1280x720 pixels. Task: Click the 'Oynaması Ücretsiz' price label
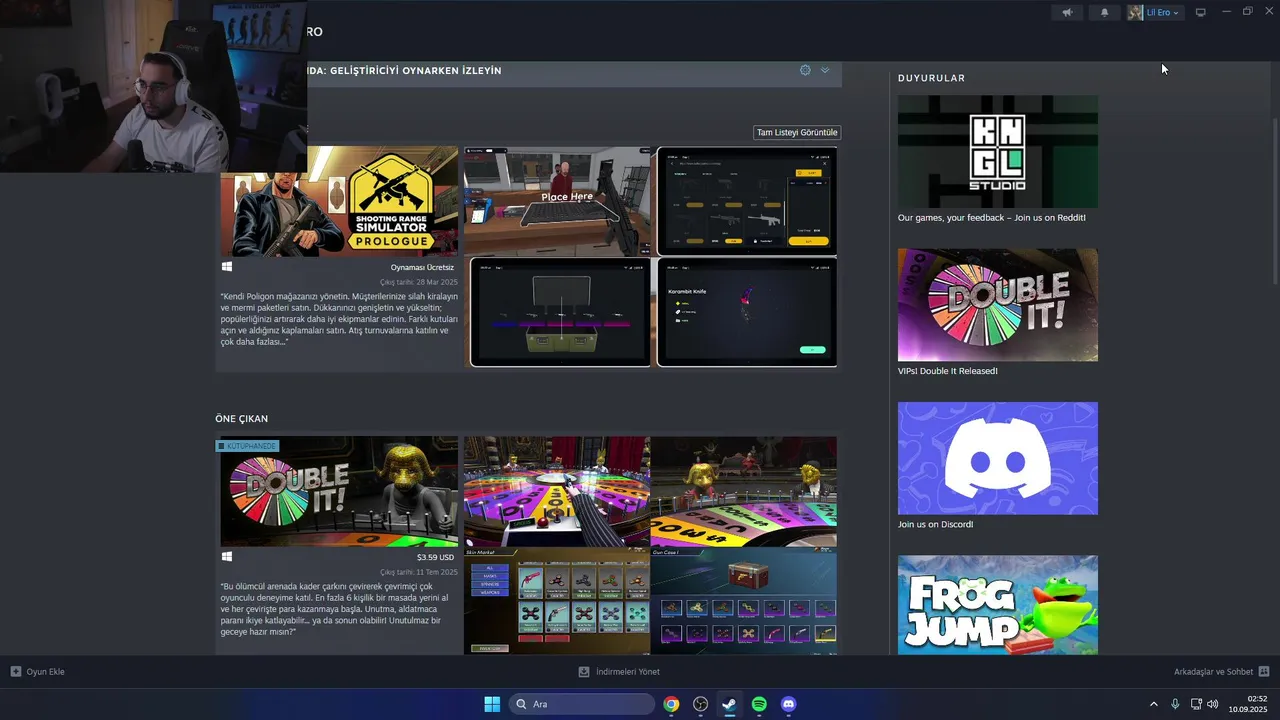tap(422, 267)
